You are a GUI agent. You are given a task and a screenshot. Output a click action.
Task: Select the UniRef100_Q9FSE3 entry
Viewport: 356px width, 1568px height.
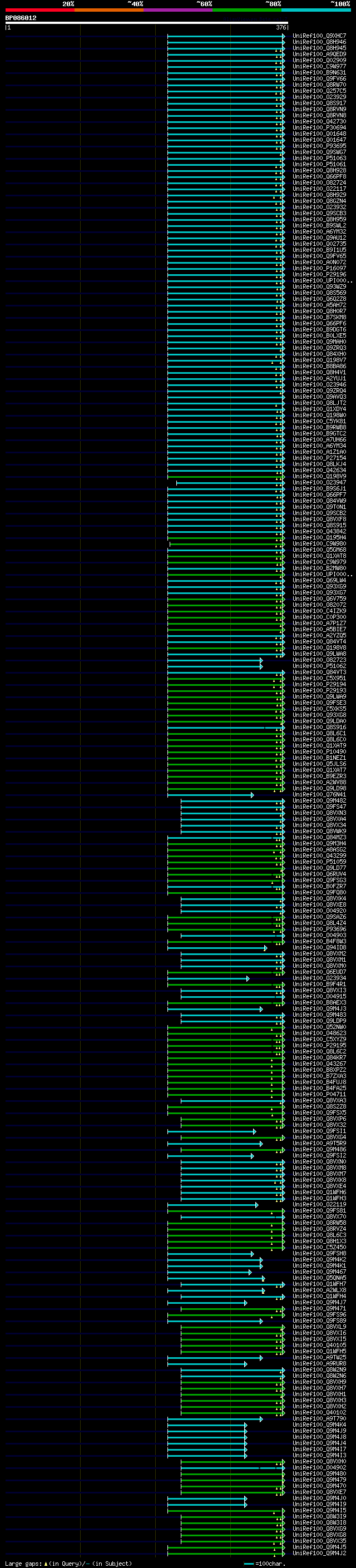click(x=319, y=703)
